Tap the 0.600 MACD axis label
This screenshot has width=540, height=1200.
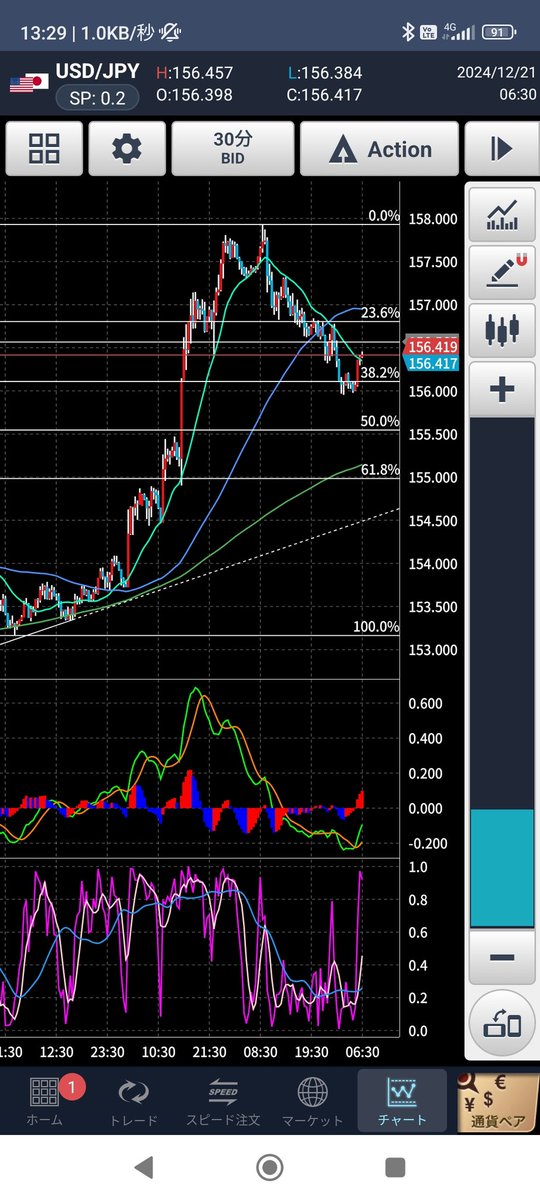coord(426,704)
